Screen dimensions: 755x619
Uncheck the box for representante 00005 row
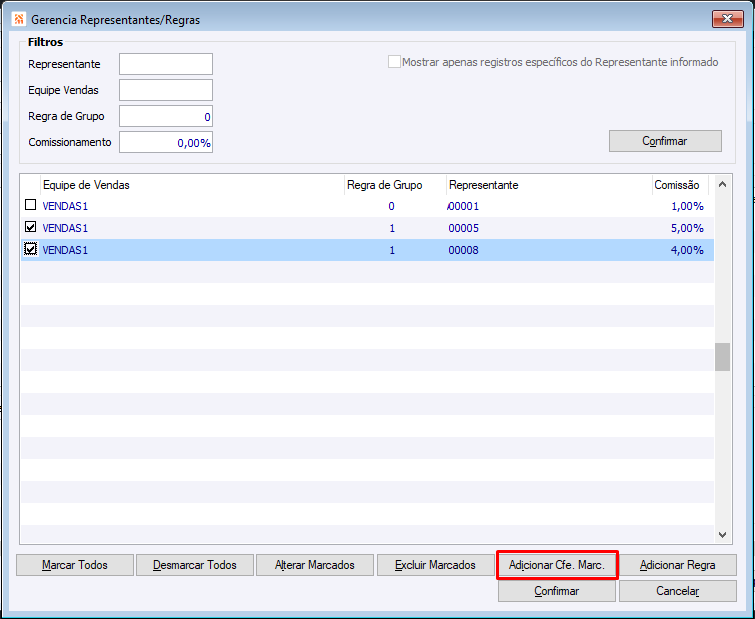[x=30, y=227]
